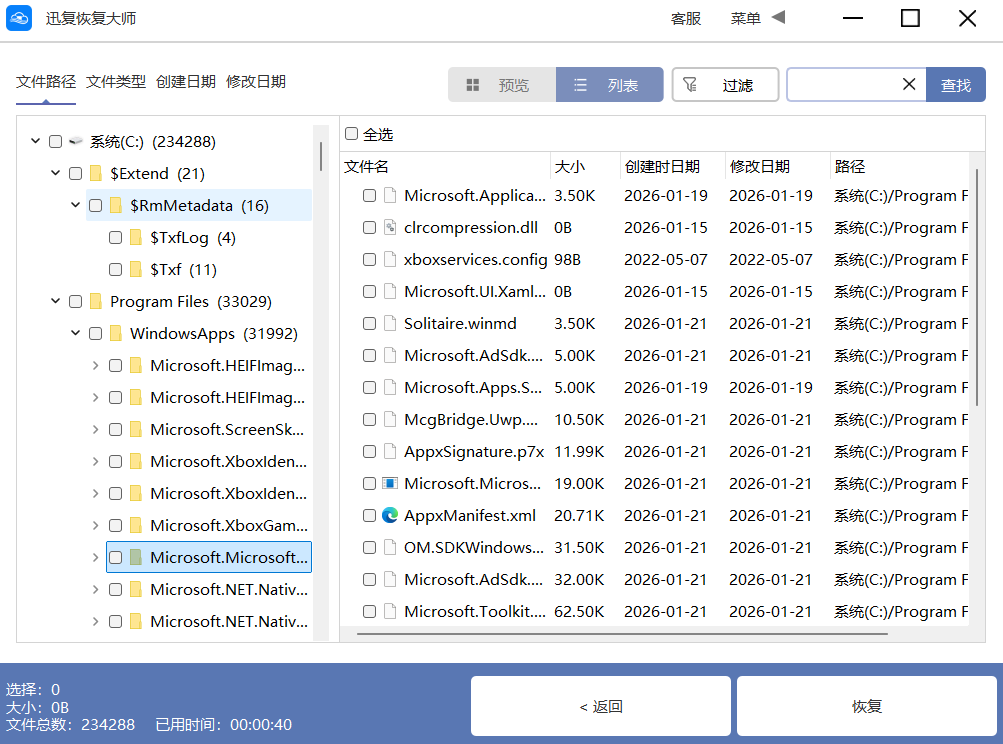The width and height of the screenshot is (1003, 744).
Task: Switch to the 文件类型 tab
Action: coord(116,82)
